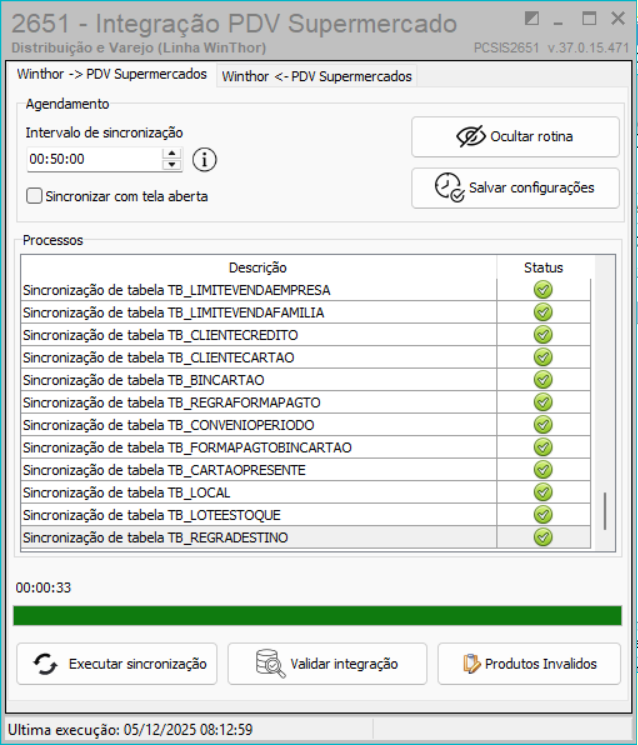Viewport: 638px width, 745px height.
Task: Select row Sincronização de tabela TB_FORMAPAGTOBINCARTAO
Action: tap(306, 447)
